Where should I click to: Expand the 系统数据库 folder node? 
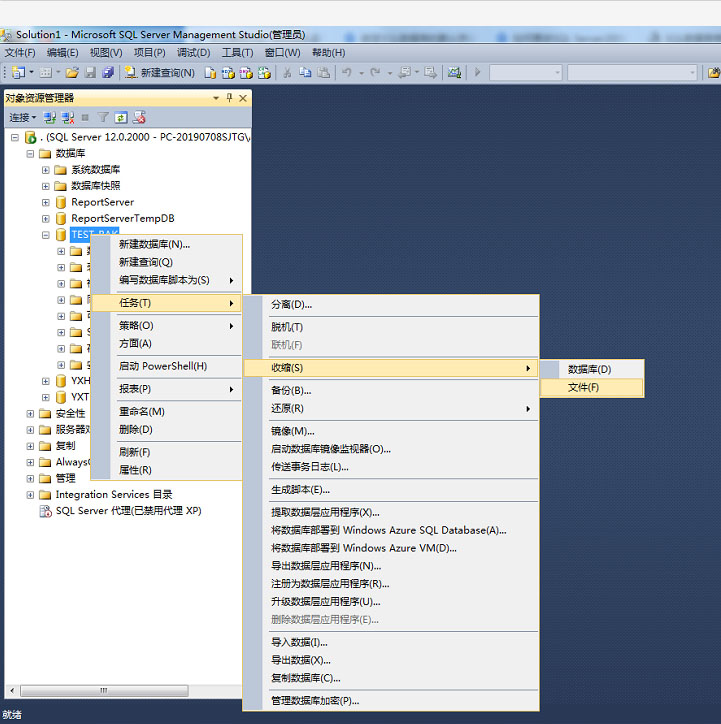pos(46,170)
